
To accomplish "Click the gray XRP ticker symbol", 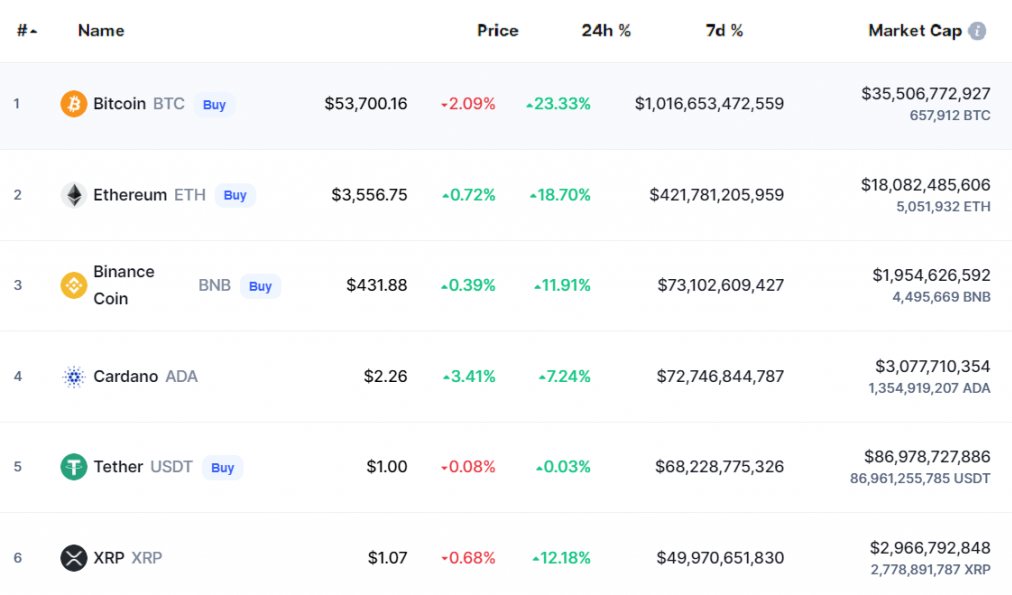I will pyautogui.click(x=147, y=558).
